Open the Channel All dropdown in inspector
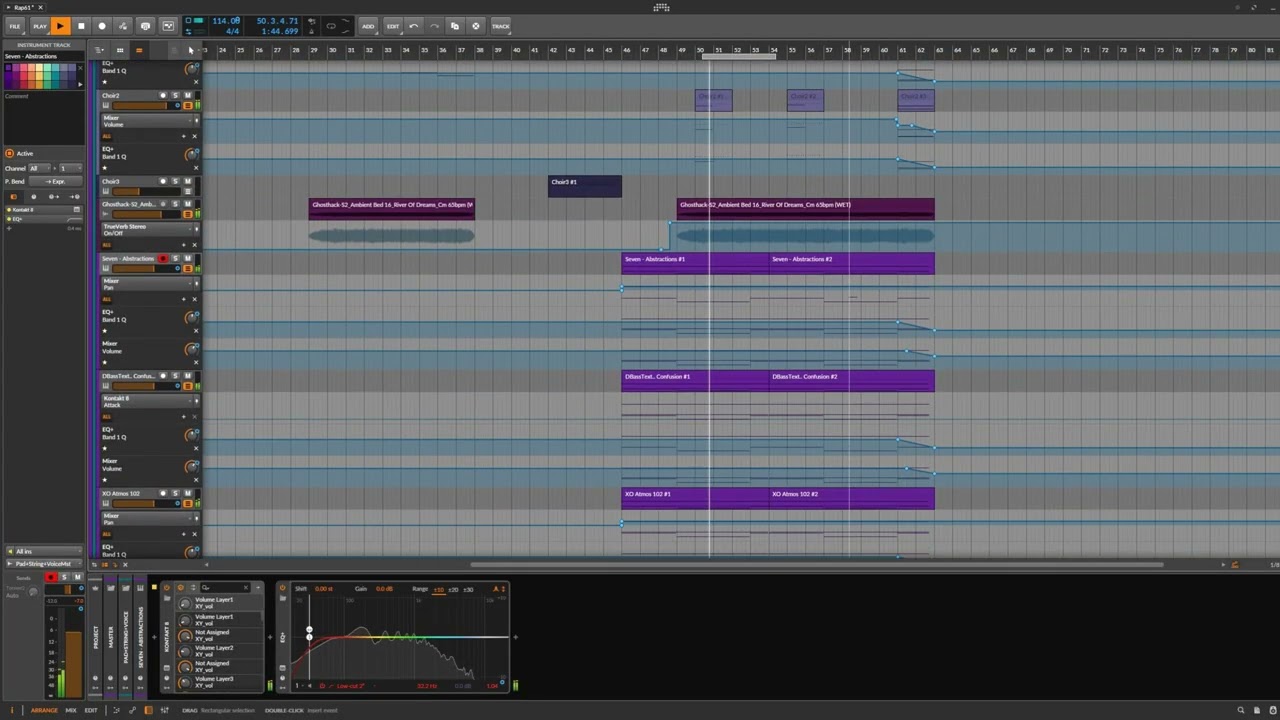This screenshot has height=720, width=1280. coord(39,168)
